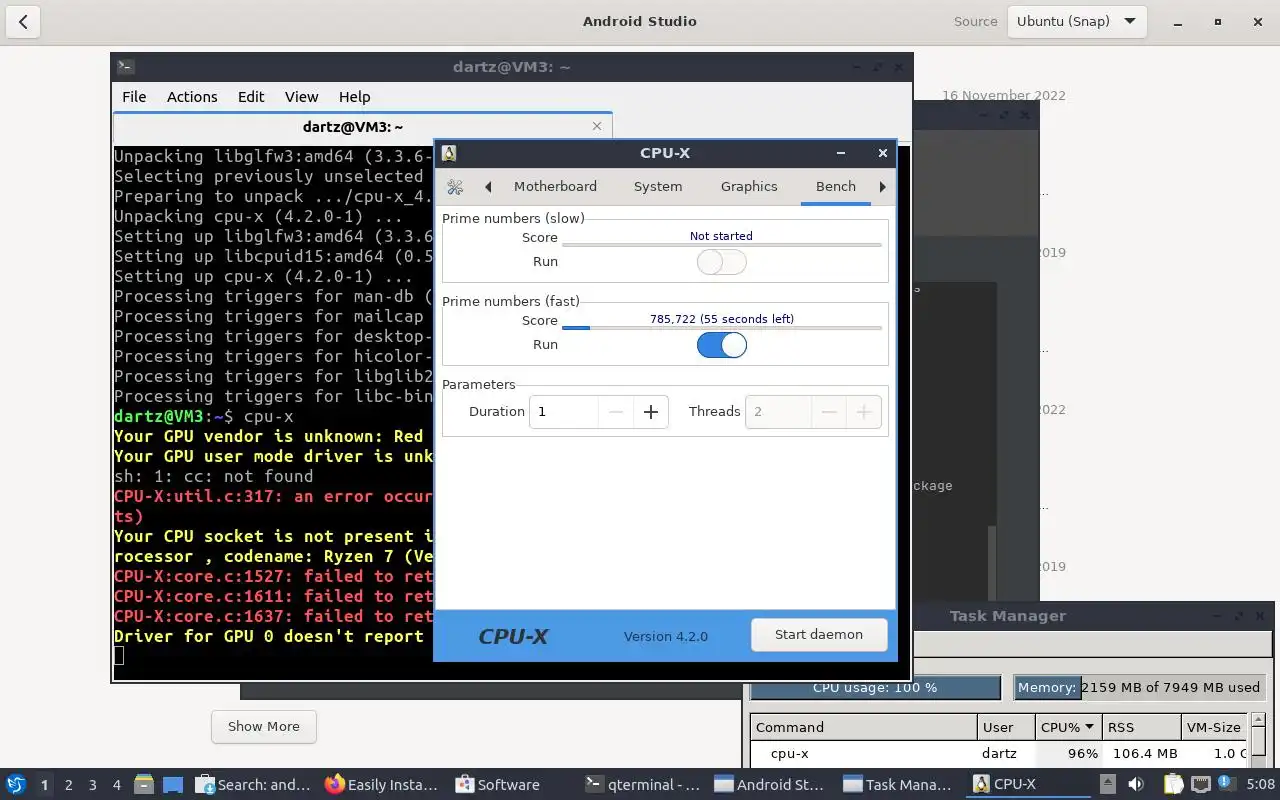The height and width of the screenshot is (800, 1280).
Task: Open qterminal taskbar entry
Action: tap(643, 785)
